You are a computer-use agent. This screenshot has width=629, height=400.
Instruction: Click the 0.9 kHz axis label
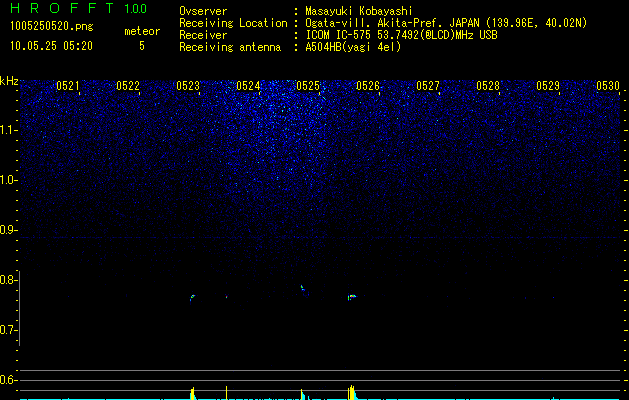(8, 230)
